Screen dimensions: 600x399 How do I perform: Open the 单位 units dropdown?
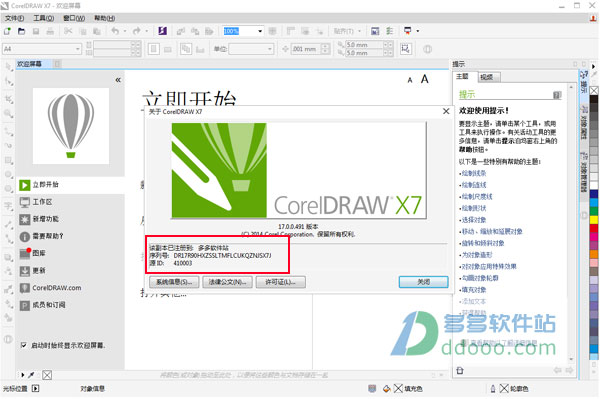click(x=269, y=49)
